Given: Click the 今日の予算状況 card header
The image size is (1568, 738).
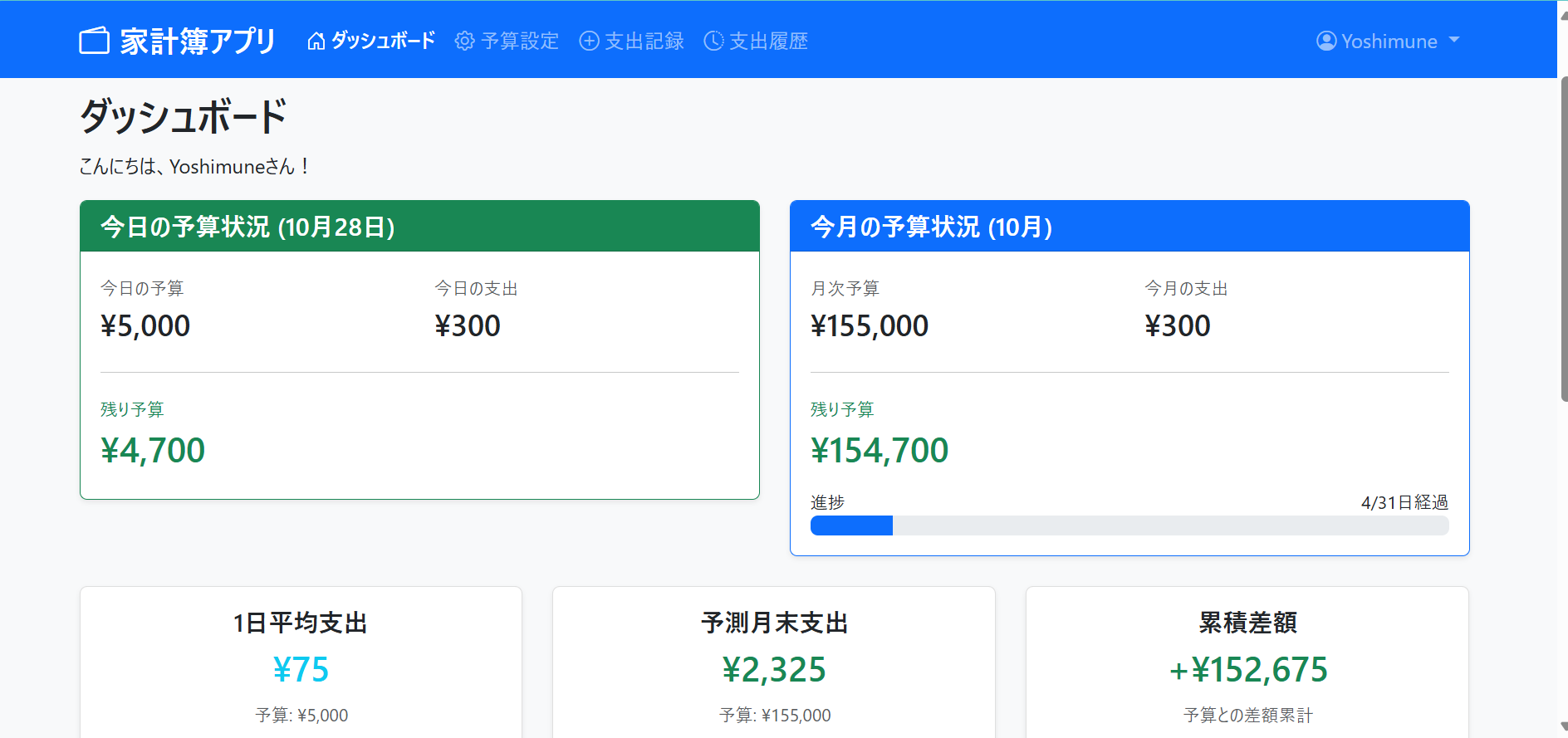Looking at the screenshot, I should tap(419, 226).
